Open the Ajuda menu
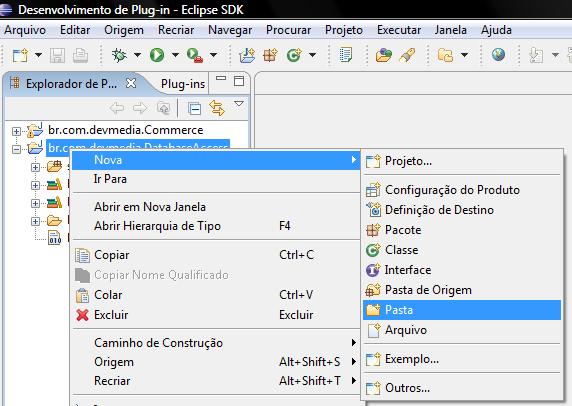This screenshot has width=572, height=406. tap(496, 30)
